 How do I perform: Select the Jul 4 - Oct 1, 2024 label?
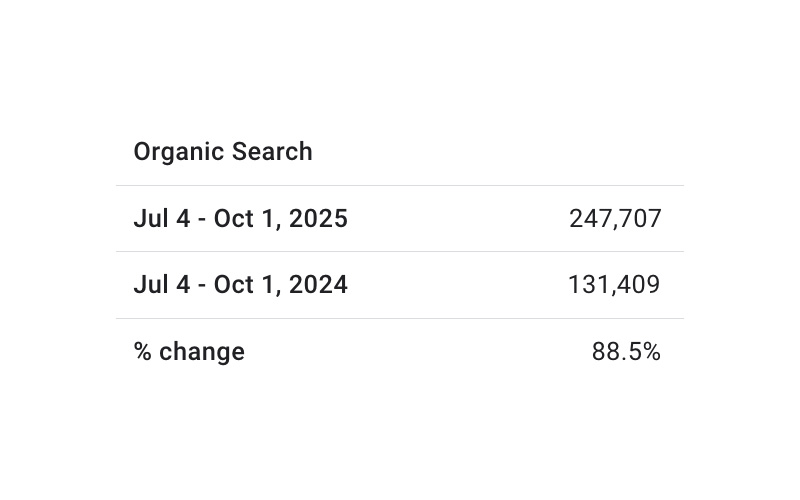click(240, 285)
